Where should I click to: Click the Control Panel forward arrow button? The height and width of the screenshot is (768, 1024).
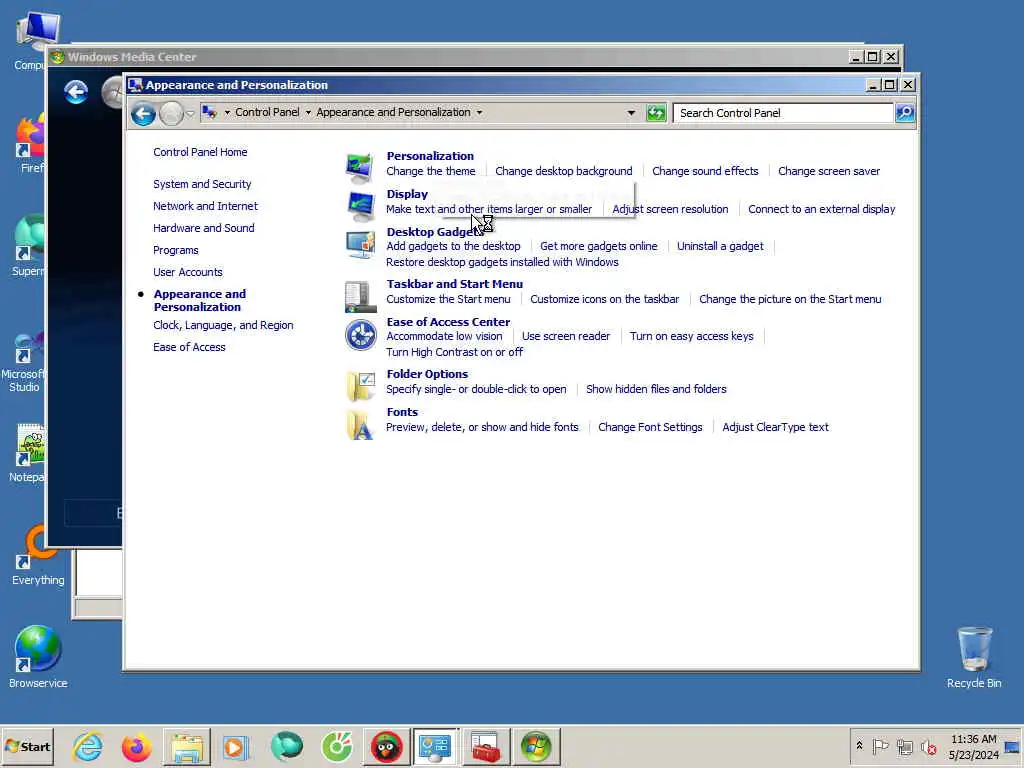coord(171,114)
